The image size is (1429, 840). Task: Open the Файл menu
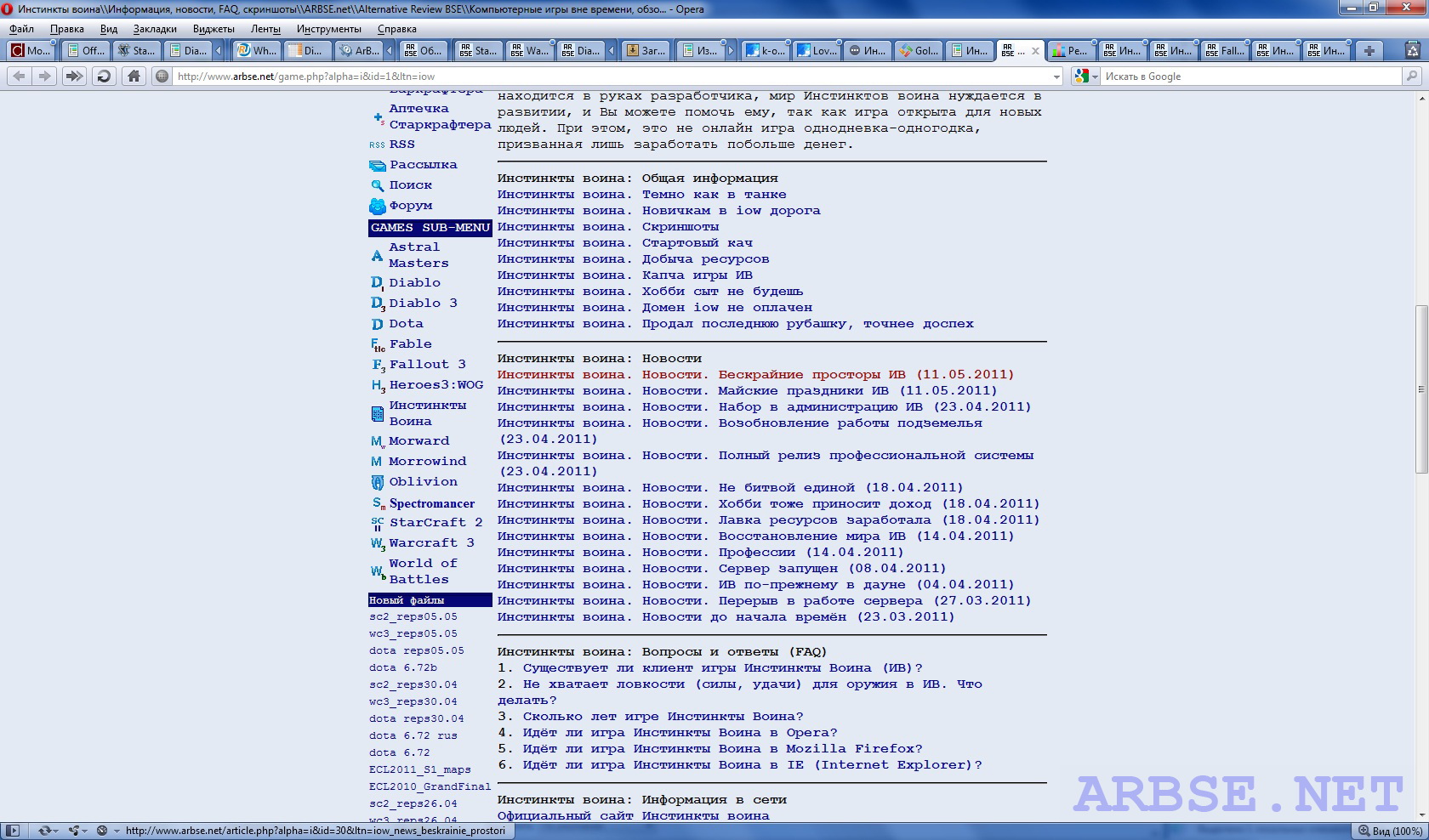21,29
